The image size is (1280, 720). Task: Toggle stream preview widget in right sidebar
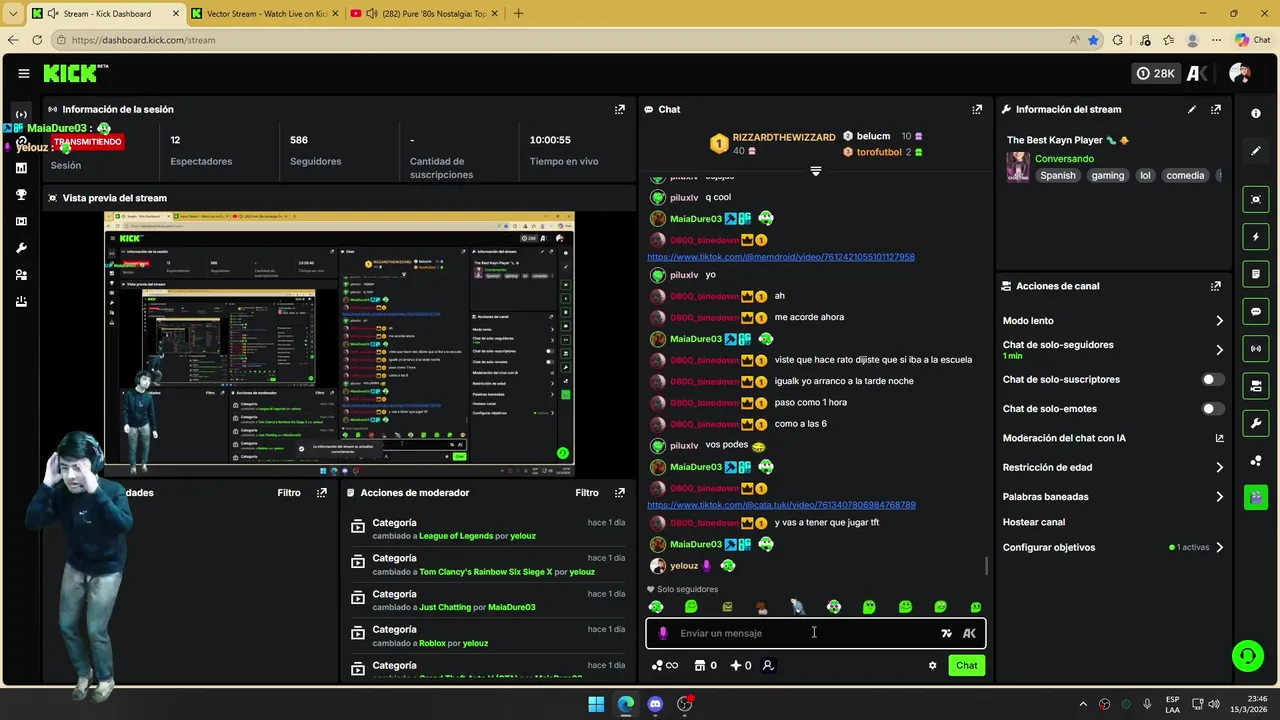(1256, 199)
